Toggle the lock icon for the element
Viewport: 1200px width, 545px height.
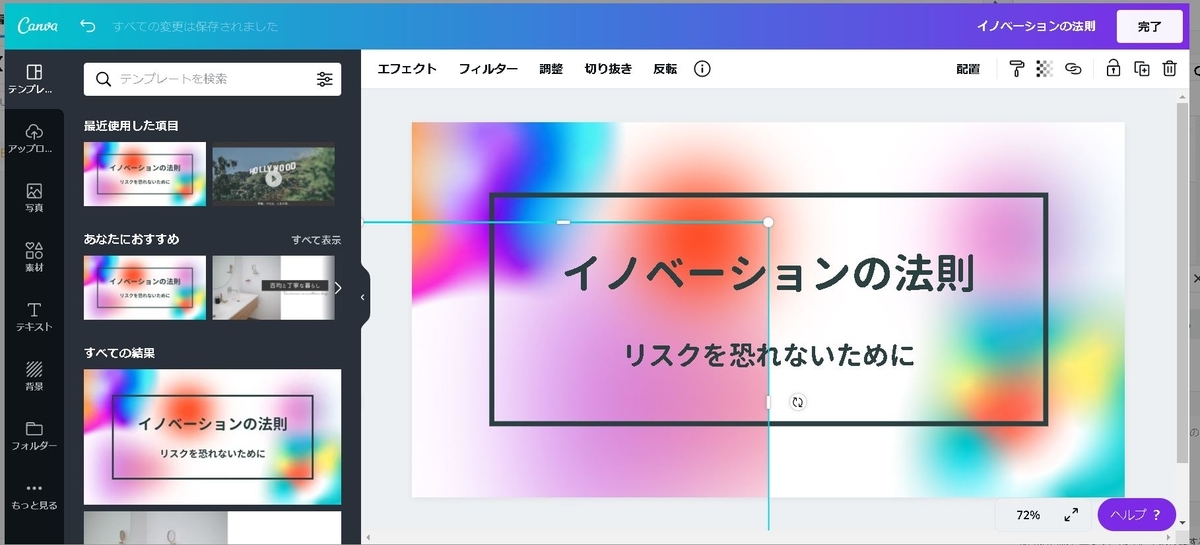(x=1112, y=69)
